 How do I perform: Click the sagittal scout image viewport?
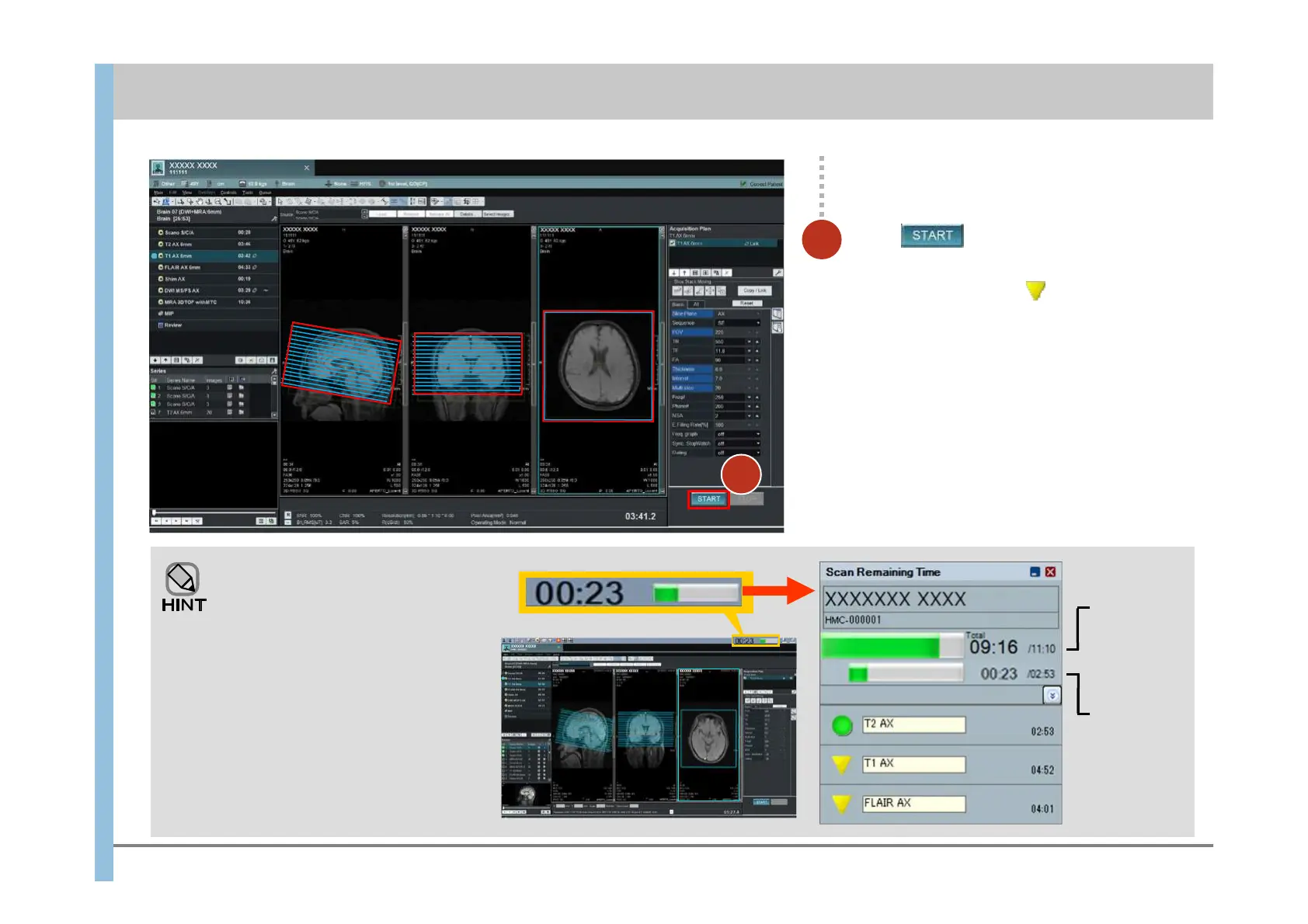tap(342, 360)
